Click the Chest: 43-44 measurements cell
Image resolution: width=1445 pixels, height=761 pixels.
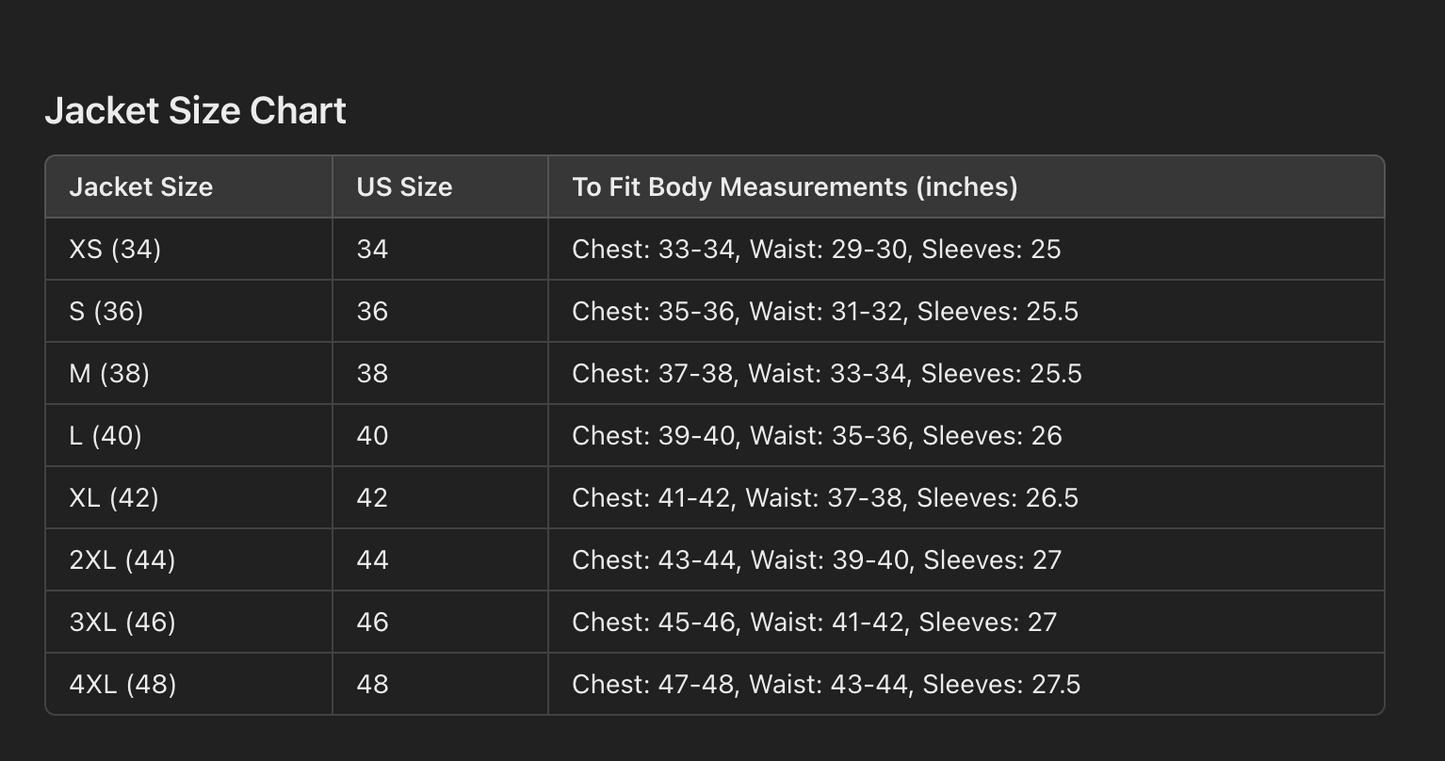click(x=817, y=559)
